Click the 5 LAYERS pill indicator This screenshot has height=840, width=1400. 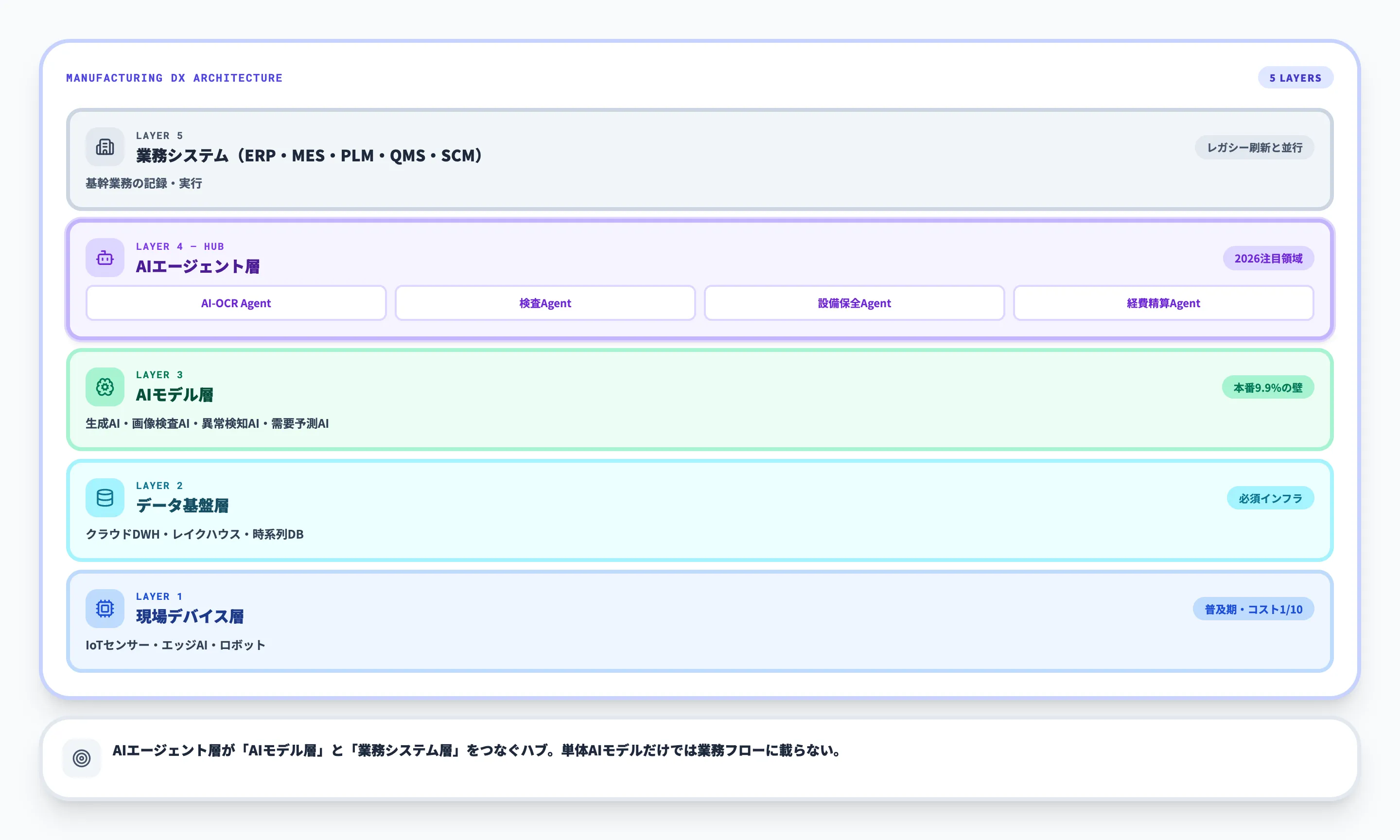(1295, 78)
